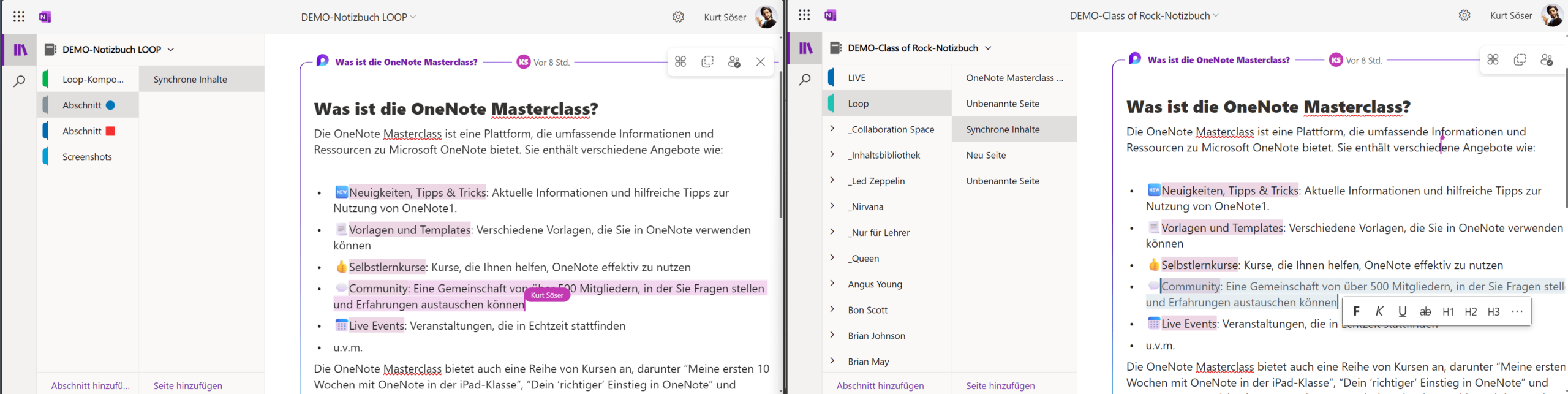Click Kurt Söser profile picture in right window
The width and height of the screenshot is (1568, 394).
[x=1551, y=15]
